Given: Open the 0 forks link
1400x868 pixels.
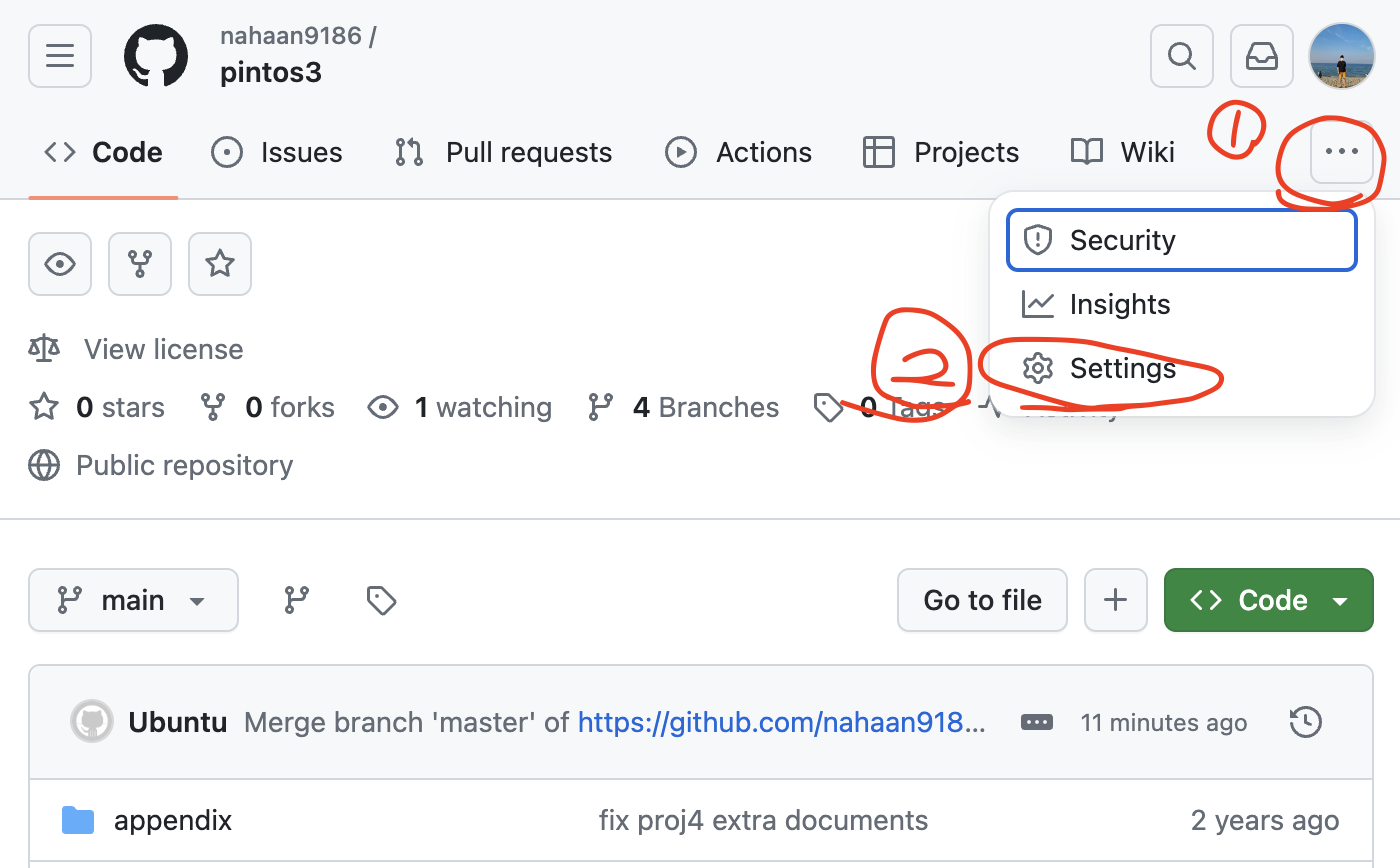Looking at the screenshot, I should (x=267, y=407).
